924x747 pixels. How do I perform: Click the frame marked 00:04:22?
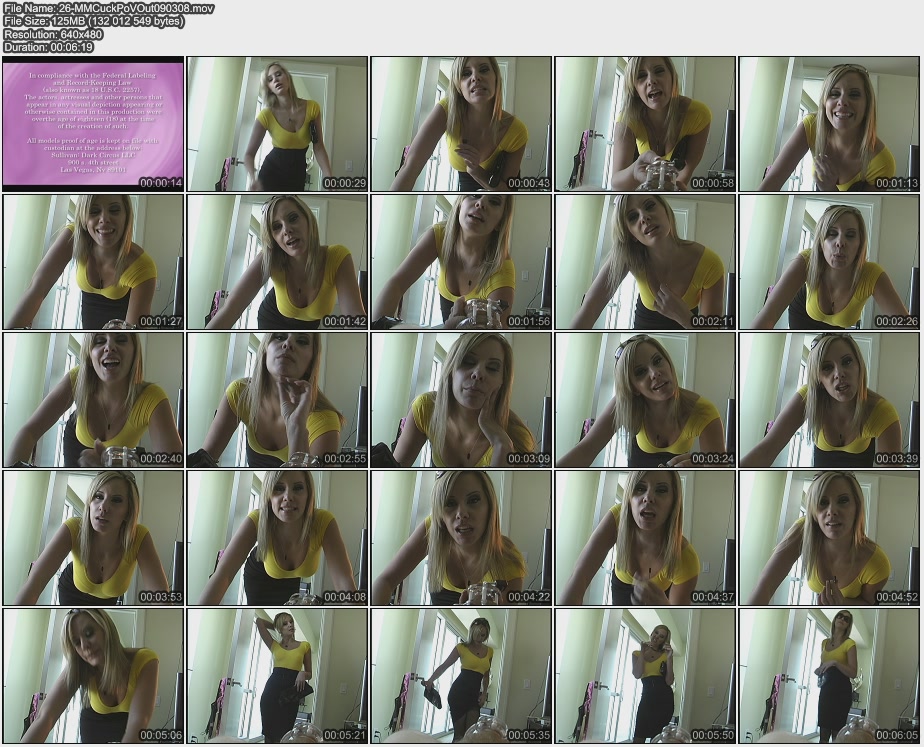[461, 538]
